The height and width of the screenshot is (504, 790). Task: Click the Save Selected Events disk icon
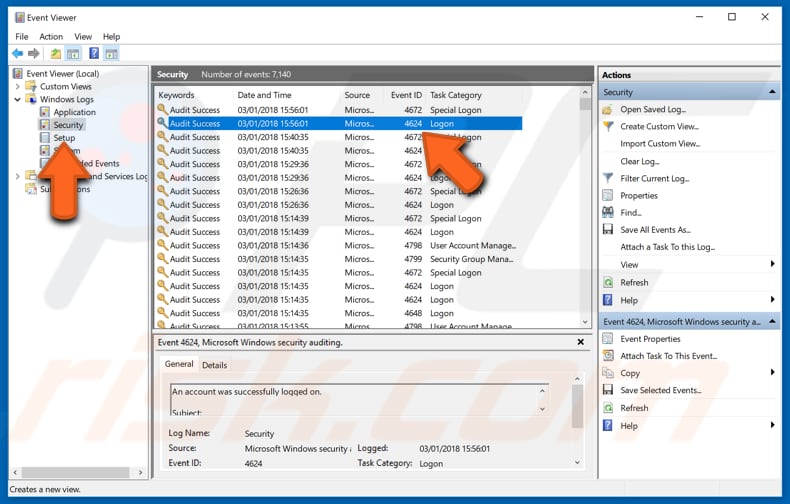pyautogui.click(x=608, y=390)
